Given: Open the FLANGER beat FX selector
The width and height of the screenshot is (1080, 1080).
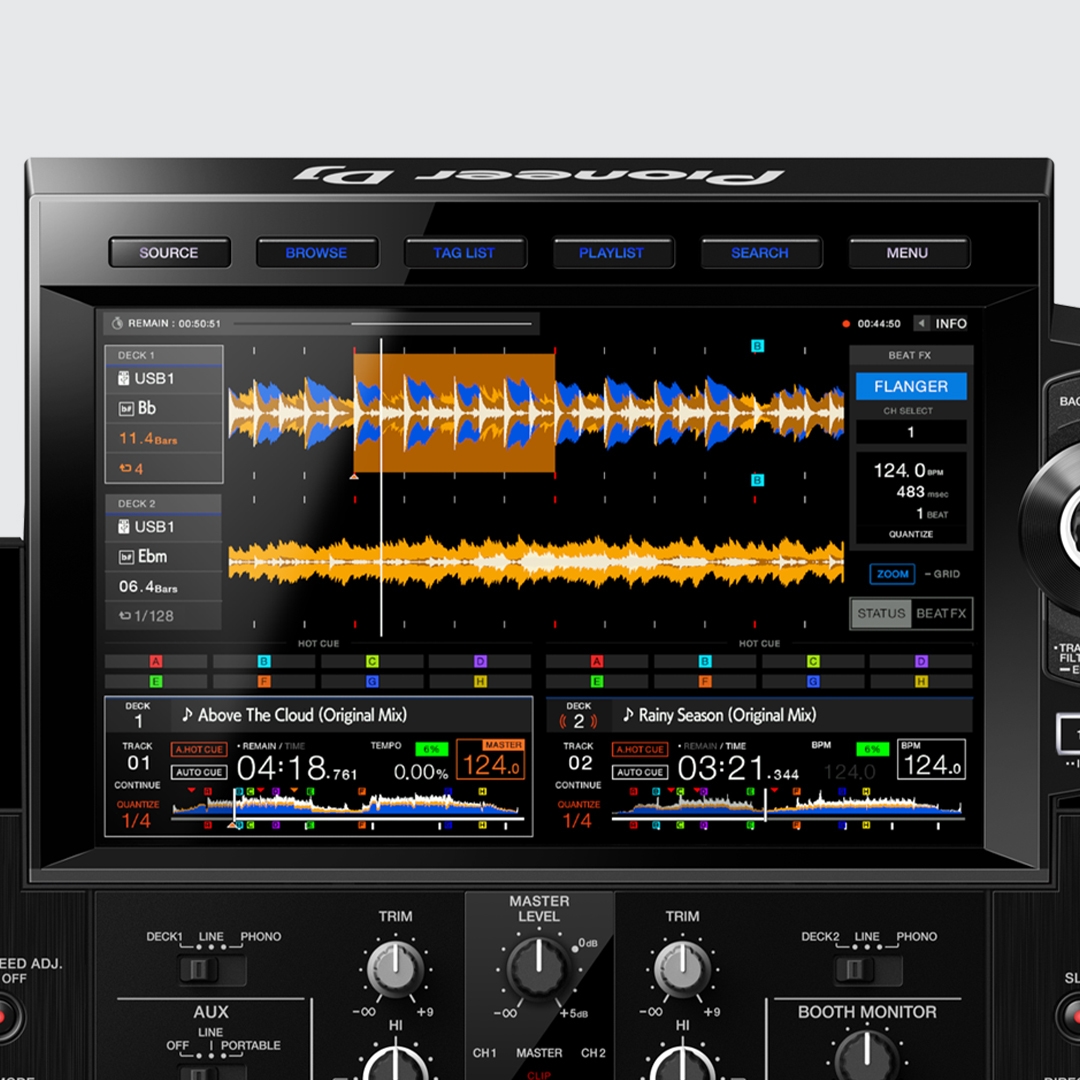Looking at the screenshot, I should (x=910, y=386).
